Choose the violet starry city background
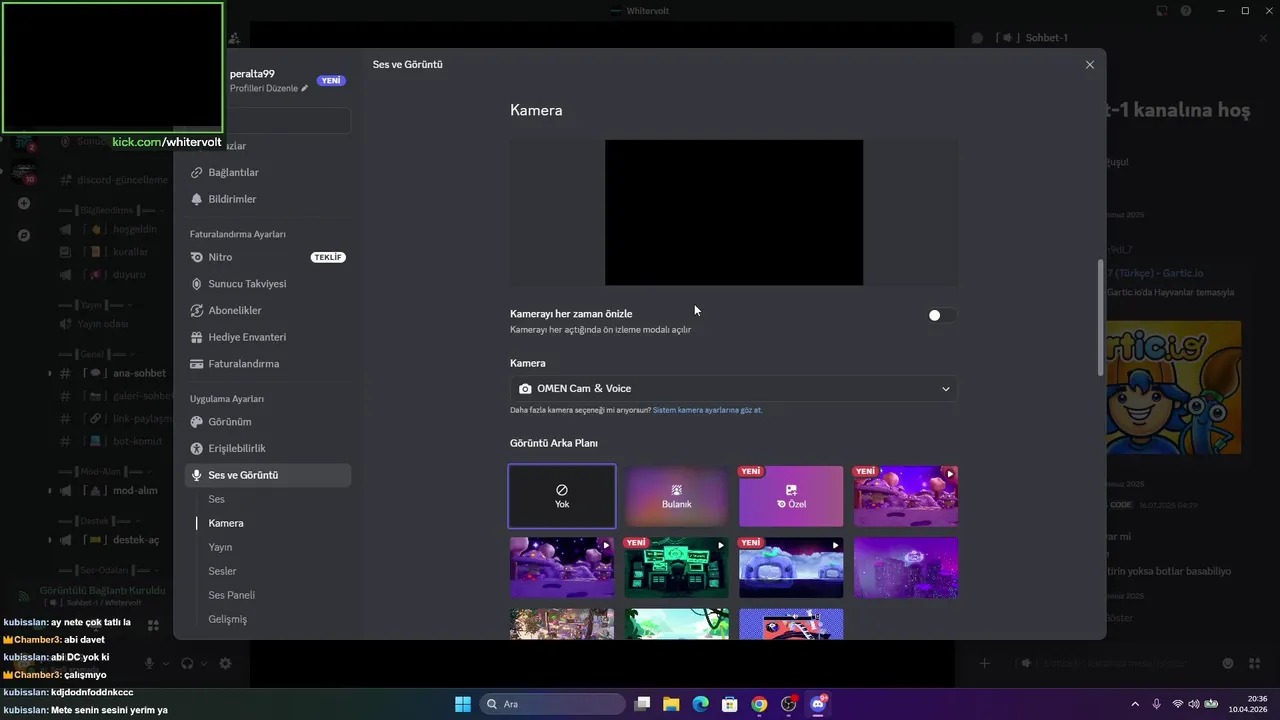This screenshot has height=720, width=1280. point(906,568)
